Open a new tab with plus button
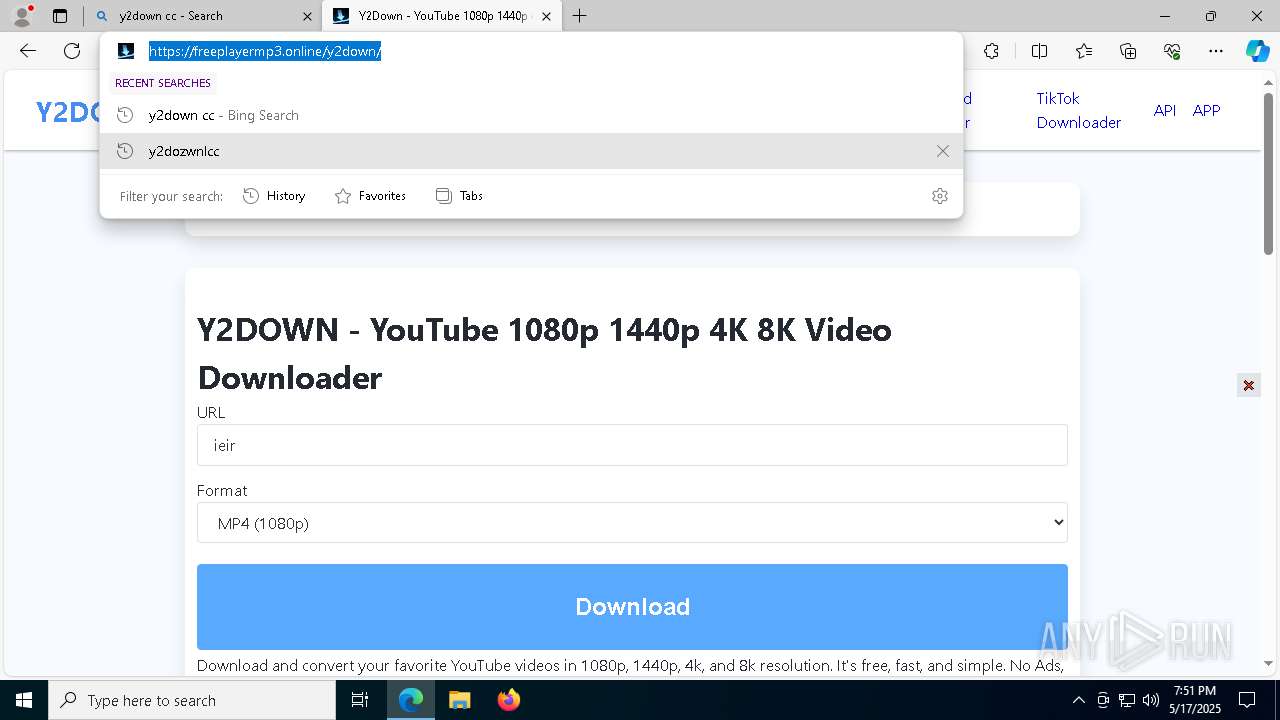 click(x=579, y=16)
